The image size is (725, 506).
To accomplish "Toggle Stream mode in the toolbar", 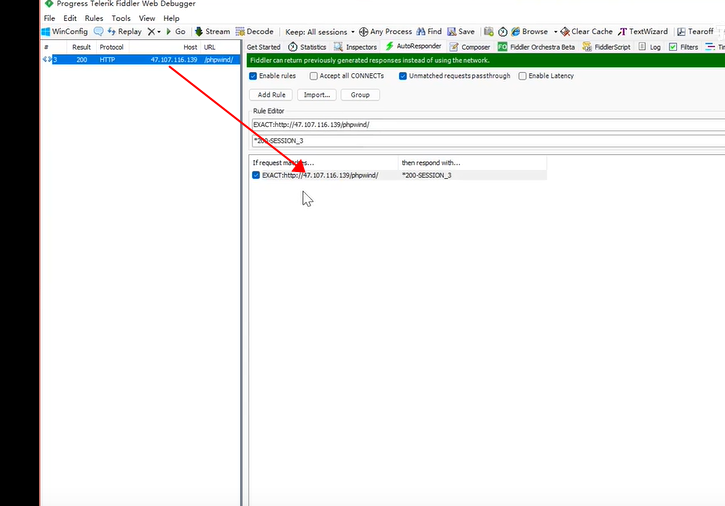I will [212, 31].
